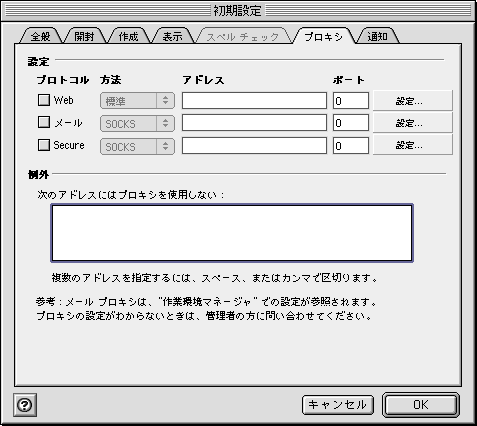Click the Web proxy address field
The height and width of the screenshot is (426, 477).
point(254,101)
